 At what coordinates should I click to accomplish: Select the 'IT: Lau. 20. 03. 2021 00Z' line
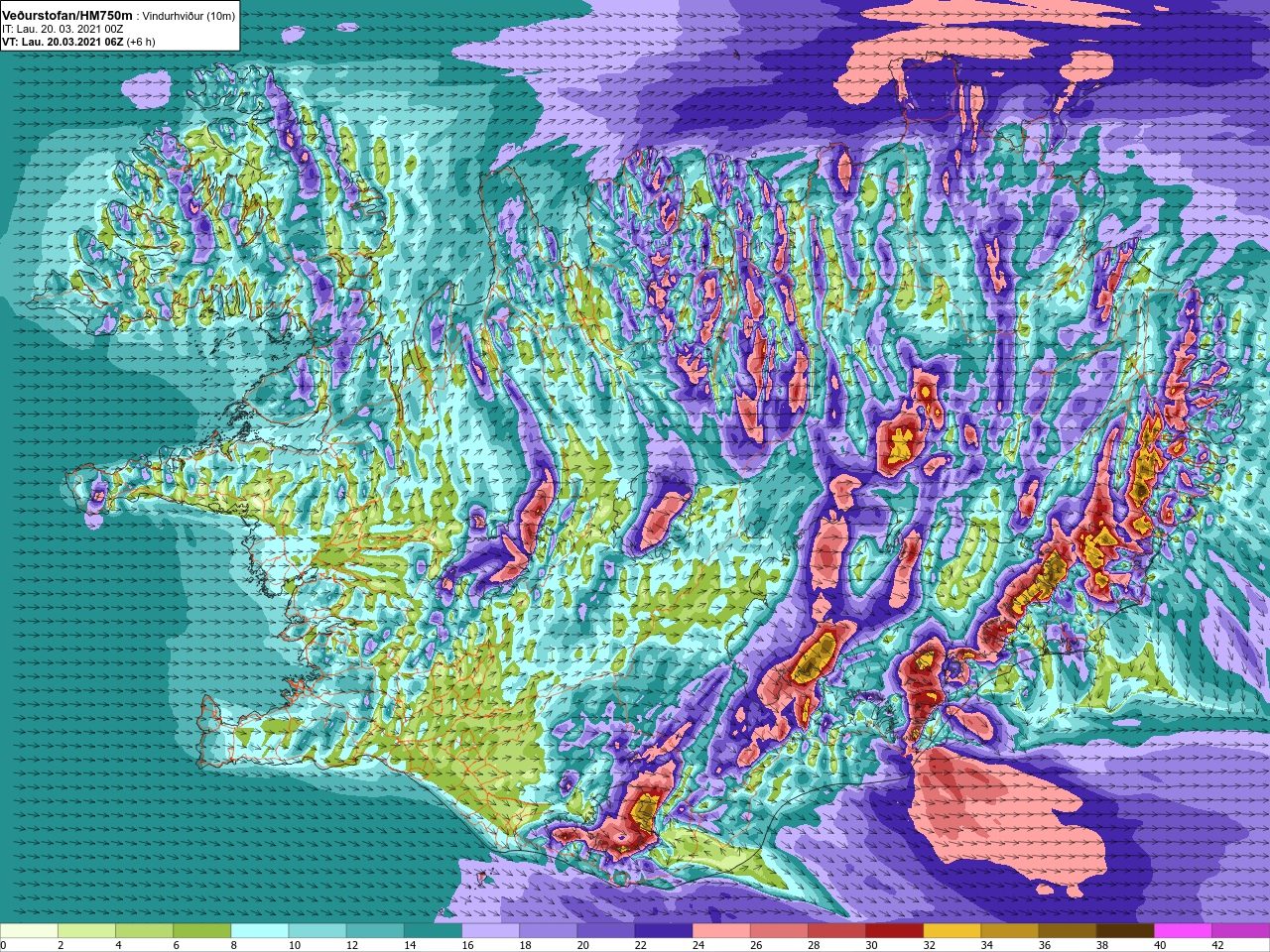[x=63, y=30]
